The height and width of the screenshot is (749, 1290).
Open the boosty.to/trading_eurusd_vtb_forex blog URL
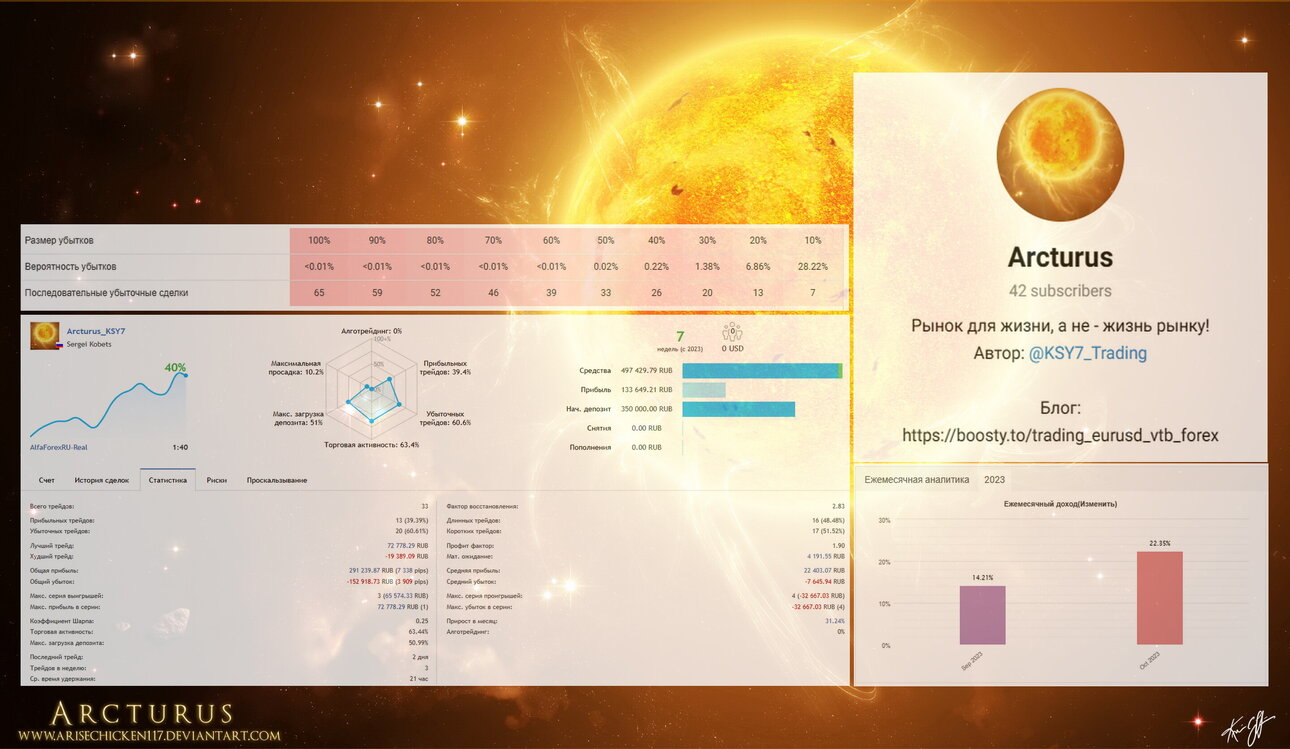(x=1060, y=435)
